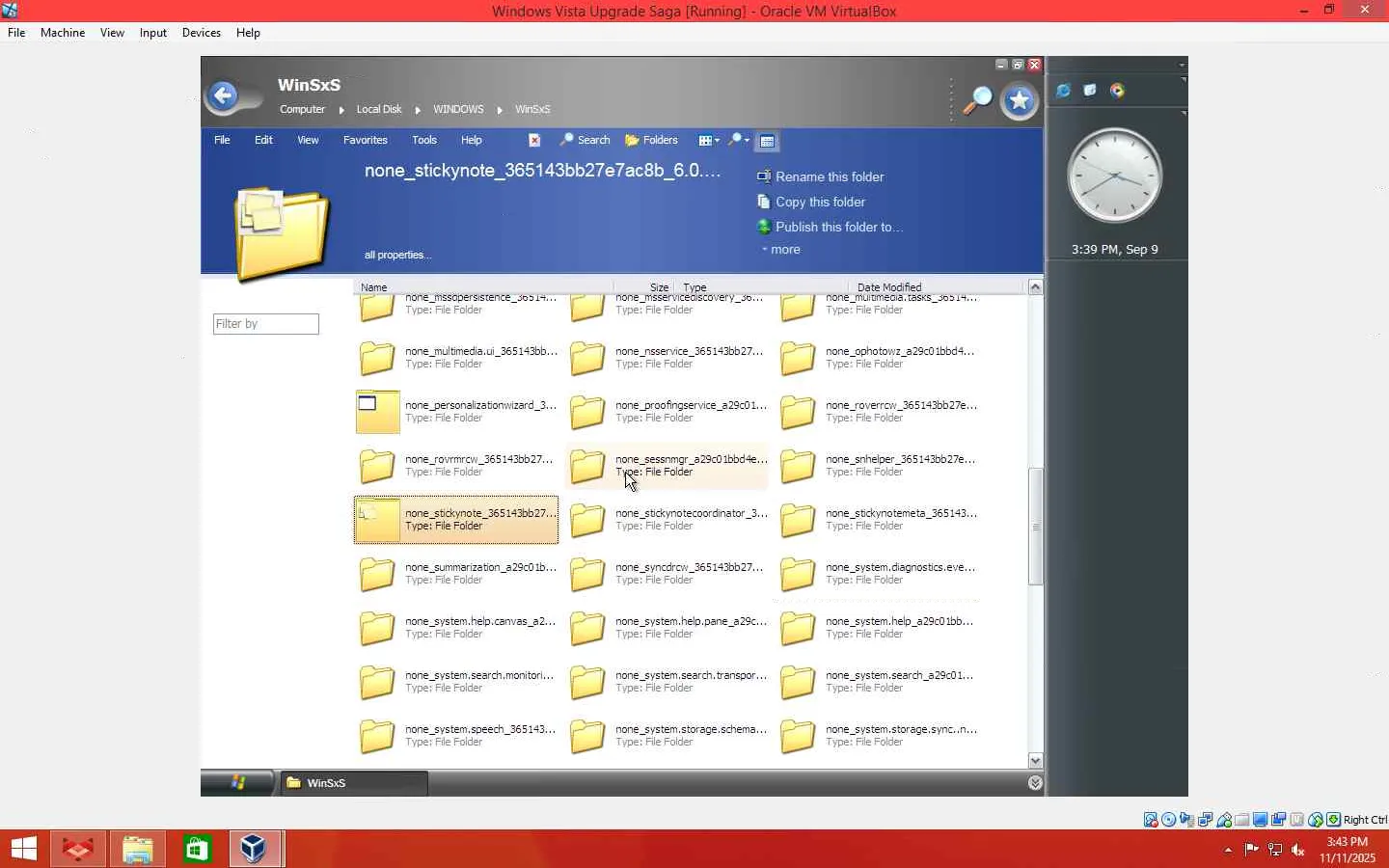Click Computer in the breadcrumb path

click(303, 109)
